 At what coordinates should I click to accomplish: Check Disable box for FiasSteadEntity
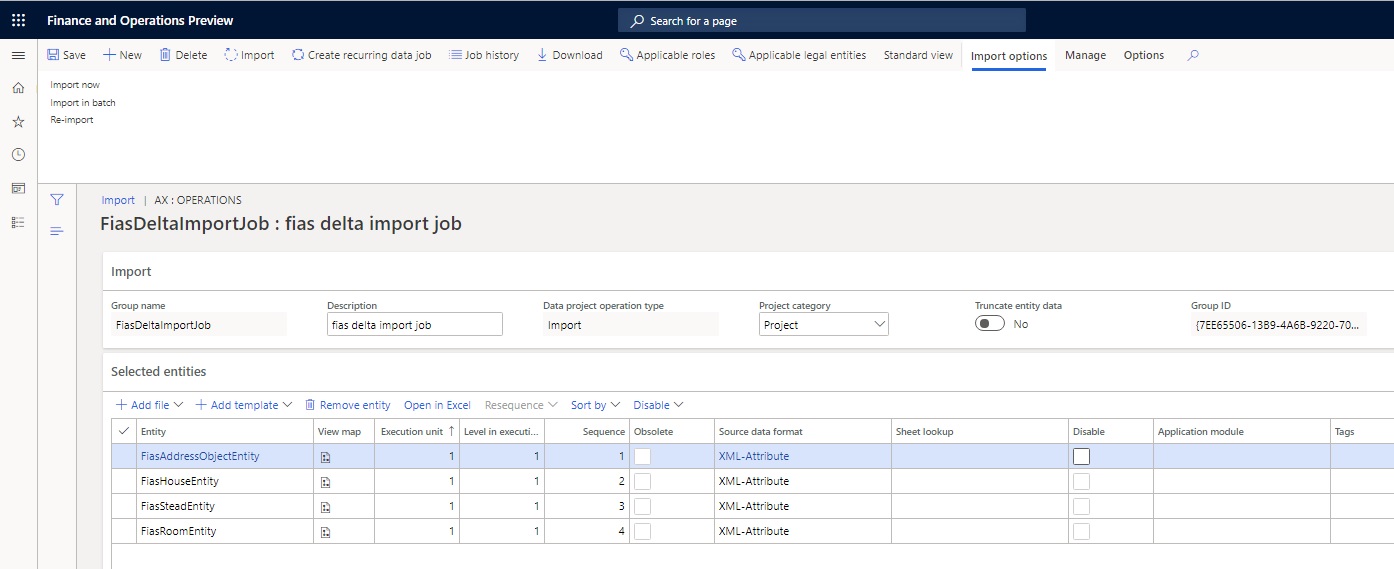click(x=1081, y=506)
